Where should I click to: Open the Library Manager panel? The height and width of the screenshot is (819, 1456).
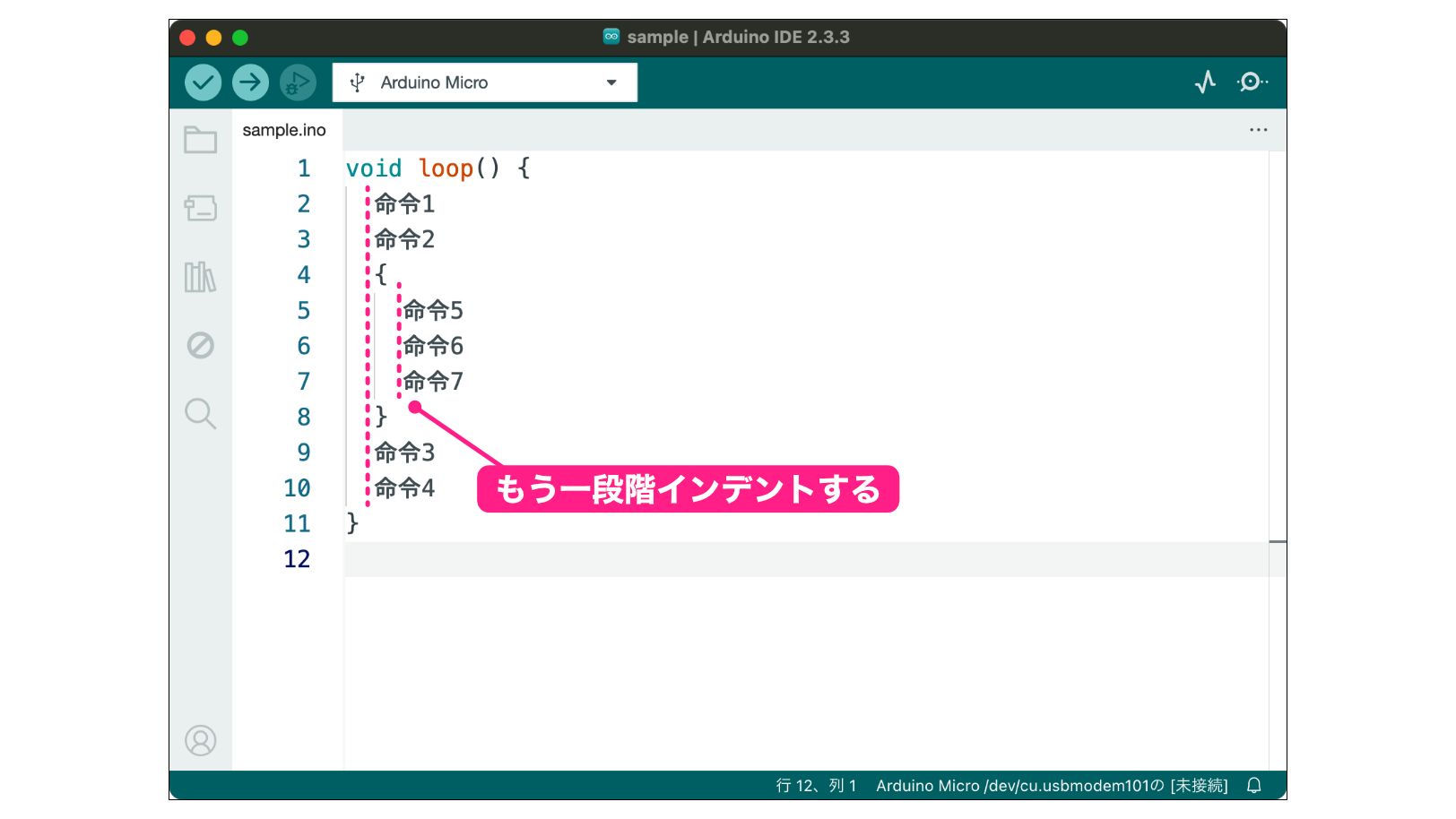coord(200,277)
